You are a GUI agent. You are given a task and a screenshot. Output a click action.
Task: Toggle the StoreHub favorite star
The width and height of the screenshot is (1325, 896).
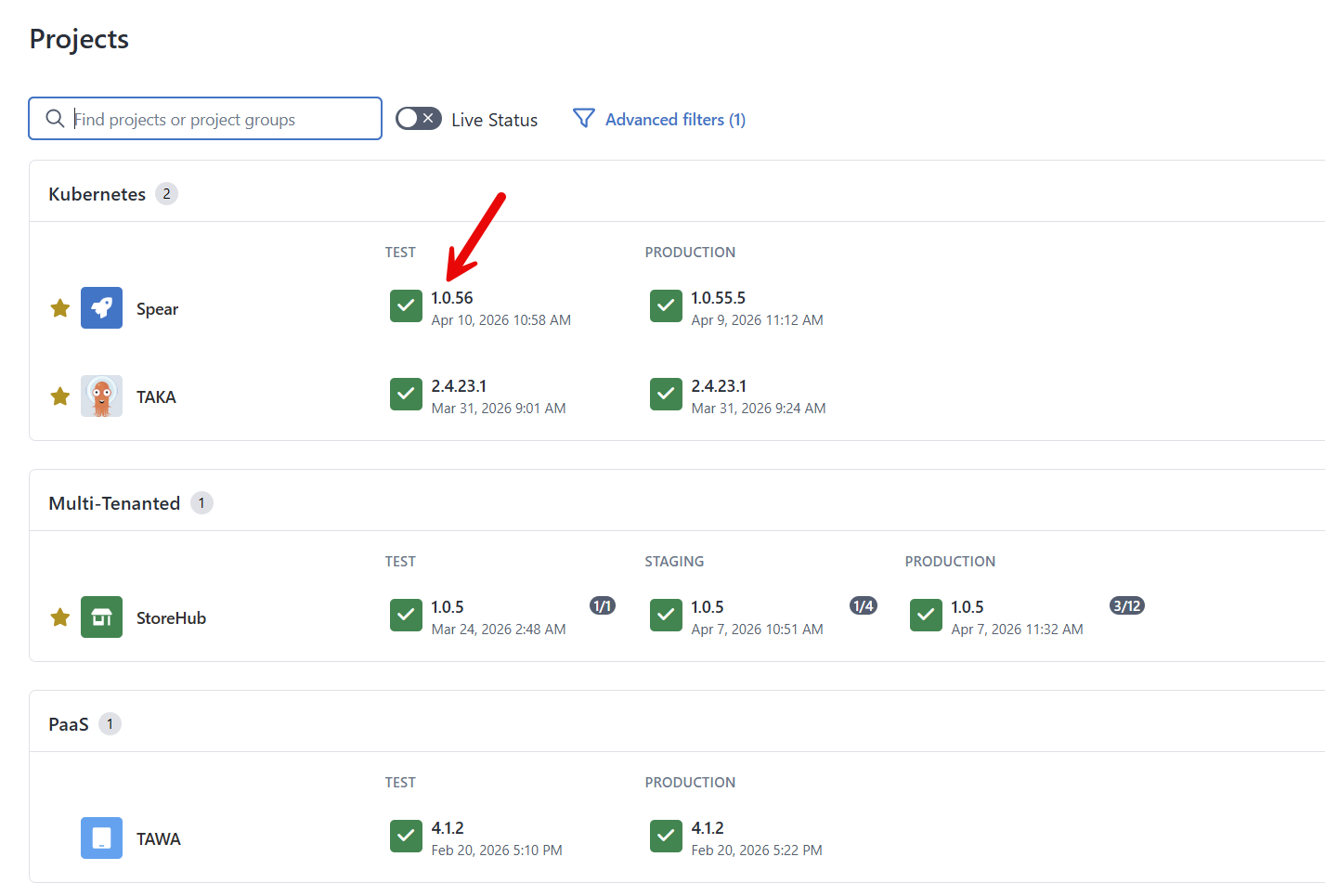(x=59, y=617)
